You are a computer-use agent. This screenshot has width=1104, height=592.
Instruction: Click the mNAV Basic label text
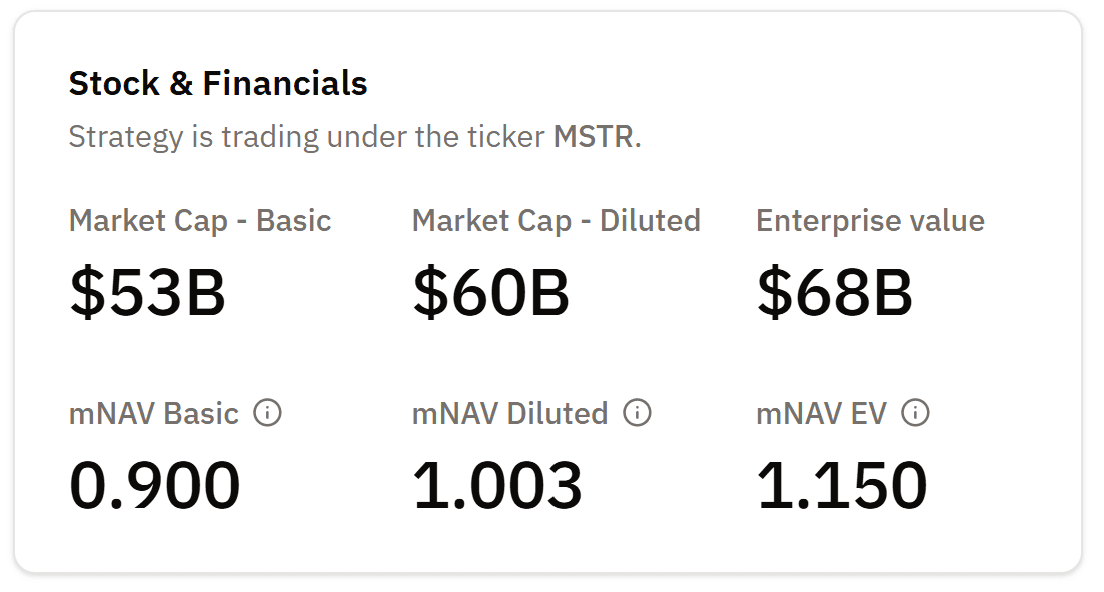(x=154, y=413)
